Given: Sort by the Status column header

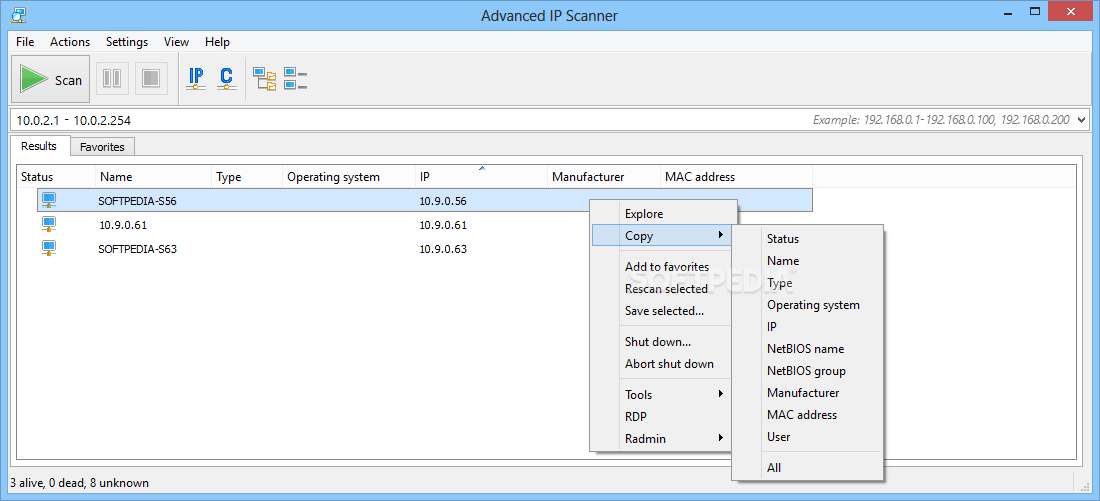Looking at the screenshot, I should tap(56, 177).
